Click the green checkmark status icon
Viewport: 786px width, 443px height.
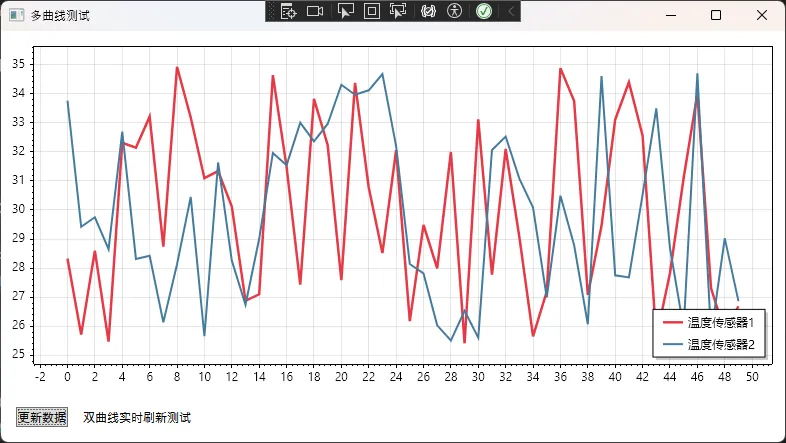point(484,11)
